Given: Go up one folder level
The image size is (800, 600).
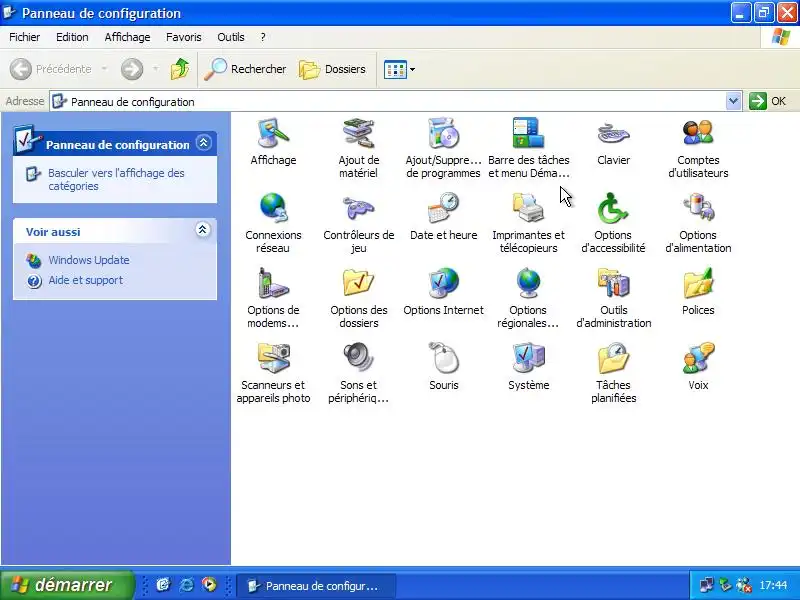Looking at the screenshot, I should click(180, 69).
